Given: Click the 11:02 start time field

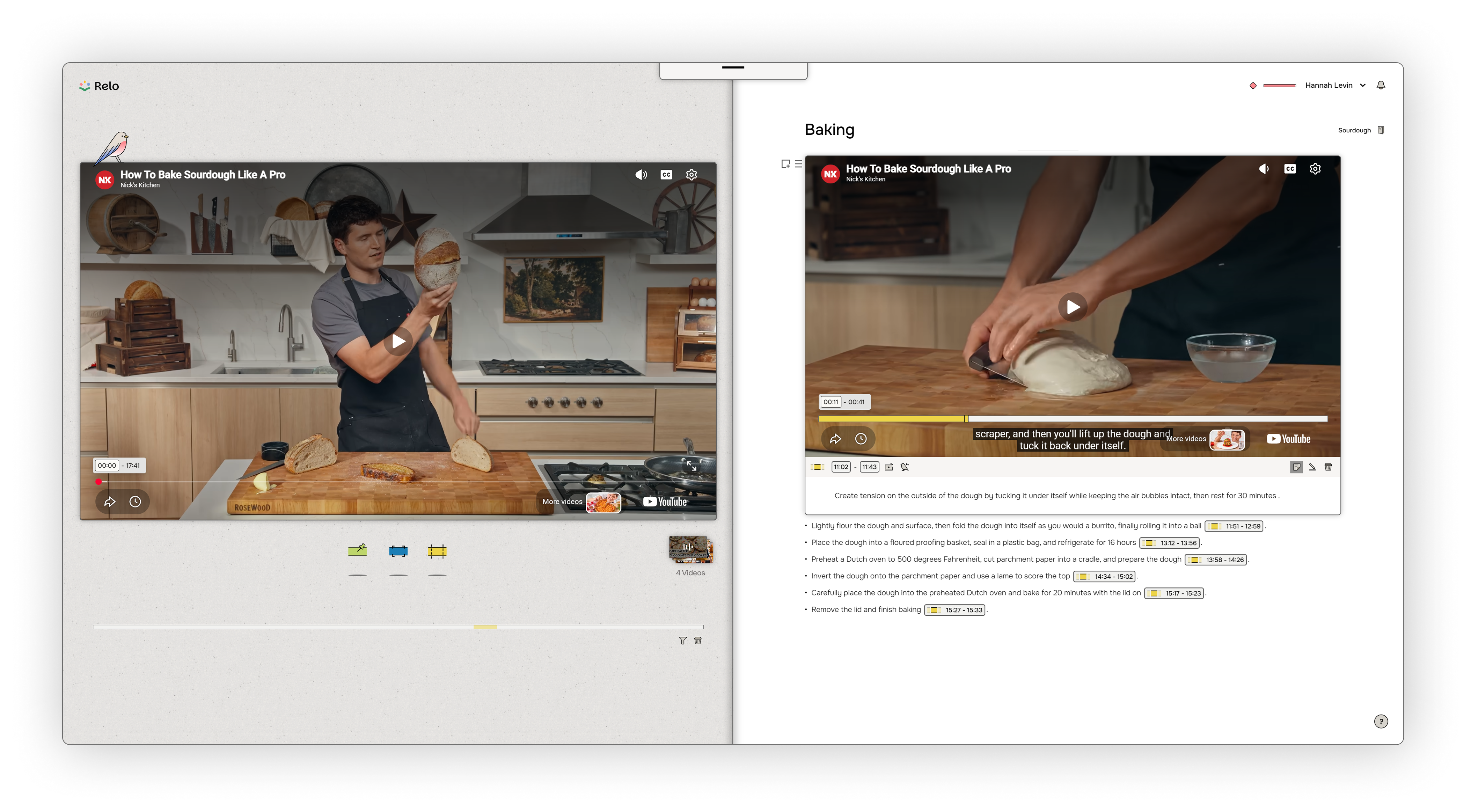Looking at the screenshot, I should pyautogui.click(x=841, y=467).
